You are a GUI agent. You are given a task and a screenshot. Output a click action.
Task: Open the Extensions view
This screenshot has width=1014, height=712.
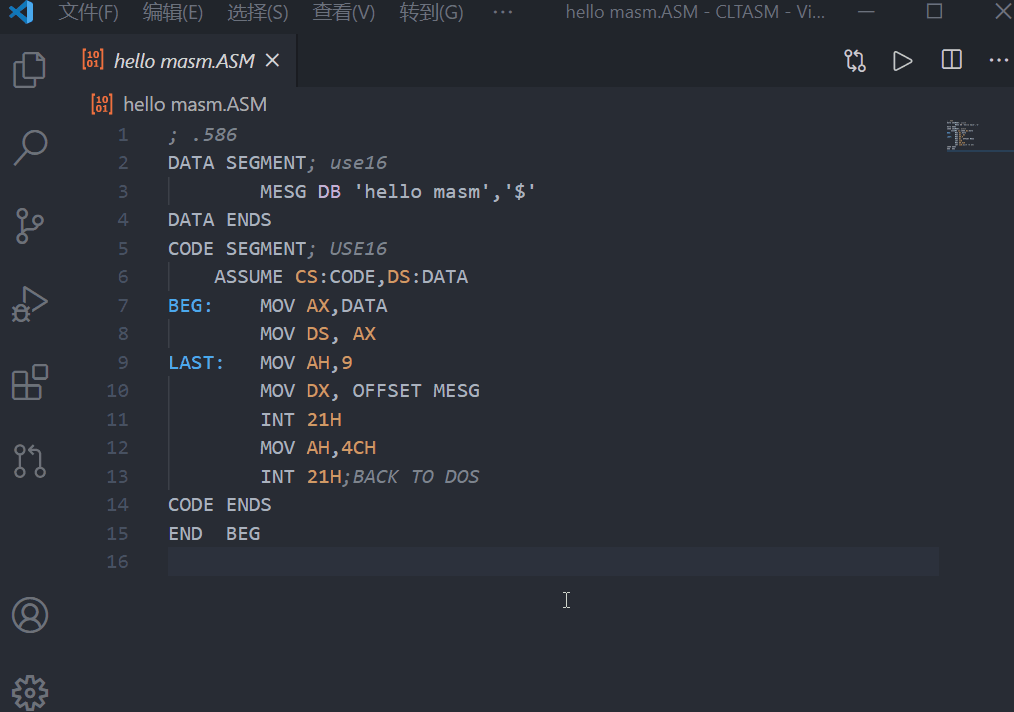point(29,382)
